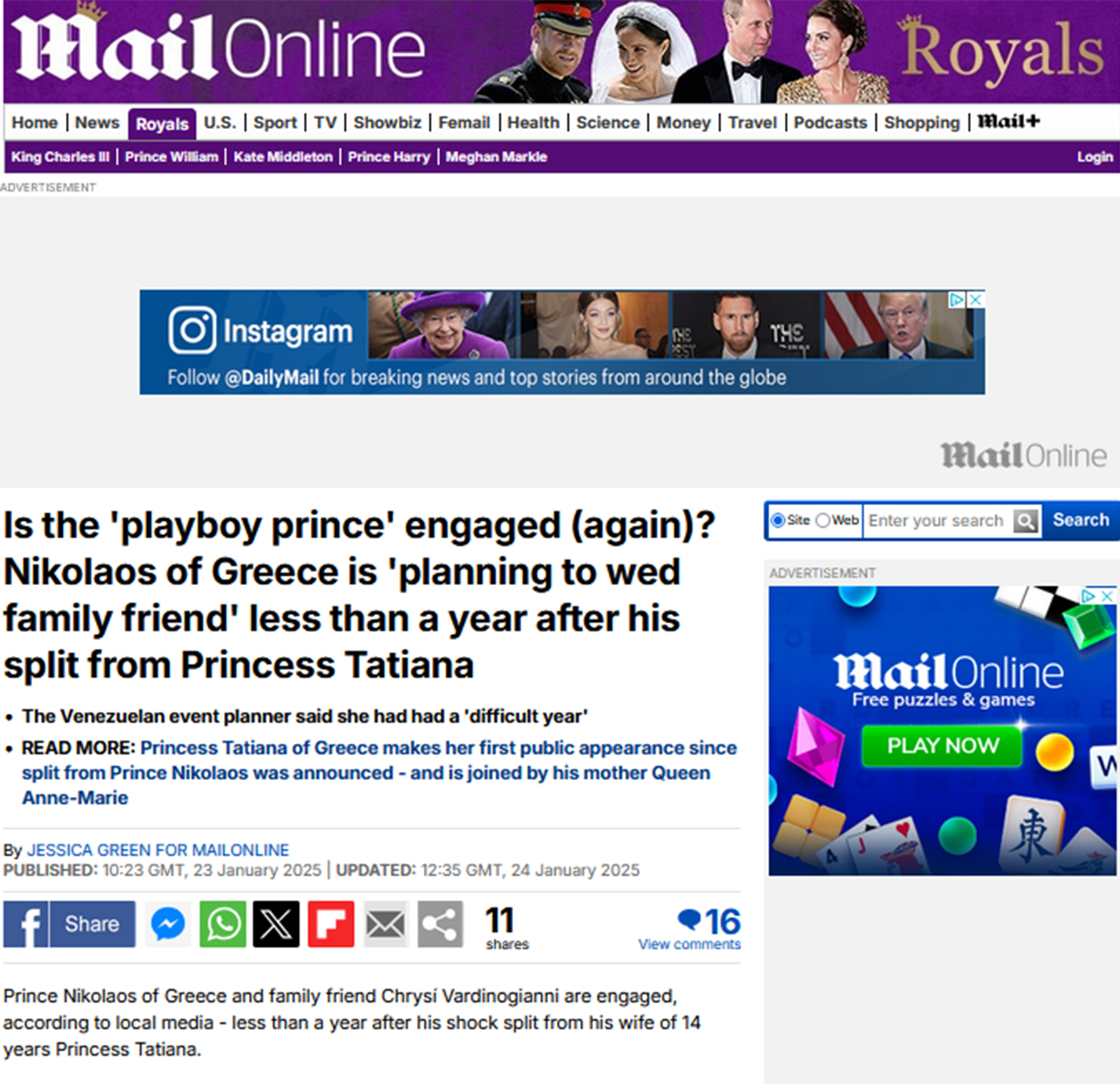Click the blue Search button
The height and width of the screenshot is (1084, 1120).
coord(1081,520)
